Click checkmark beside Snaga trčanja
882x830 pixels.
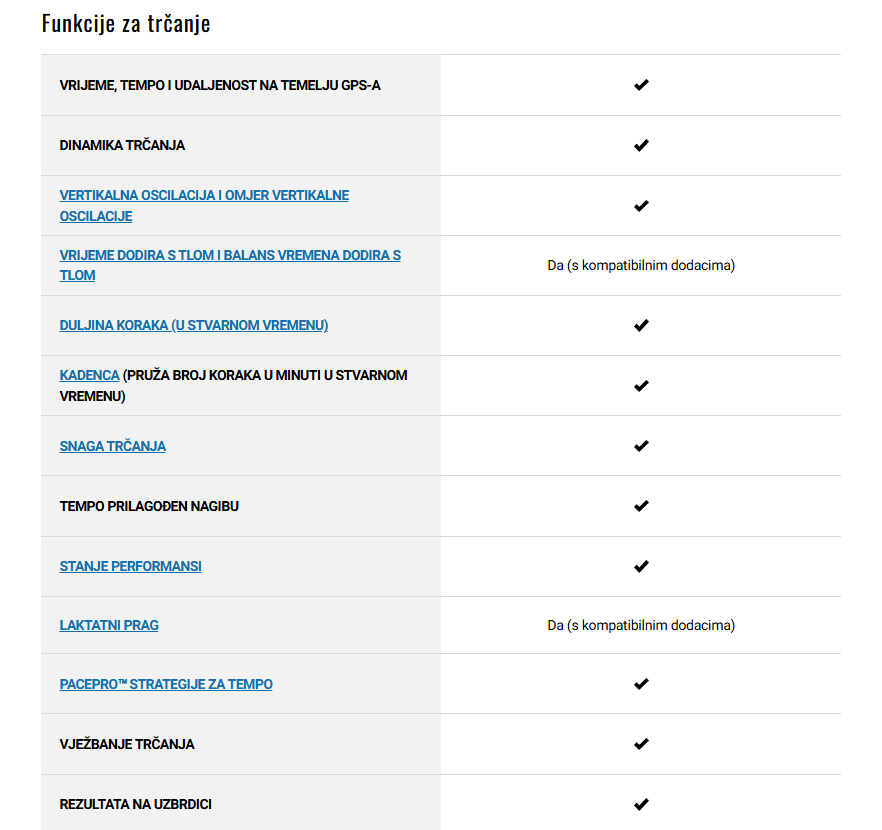[x=641, y=446]
